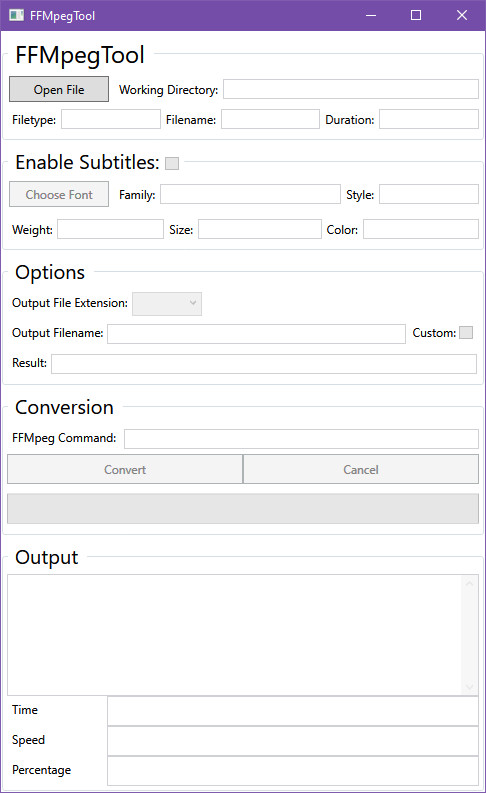486x793 pixels.
Task: Select the Filetype text field
Action: point(111,119)
